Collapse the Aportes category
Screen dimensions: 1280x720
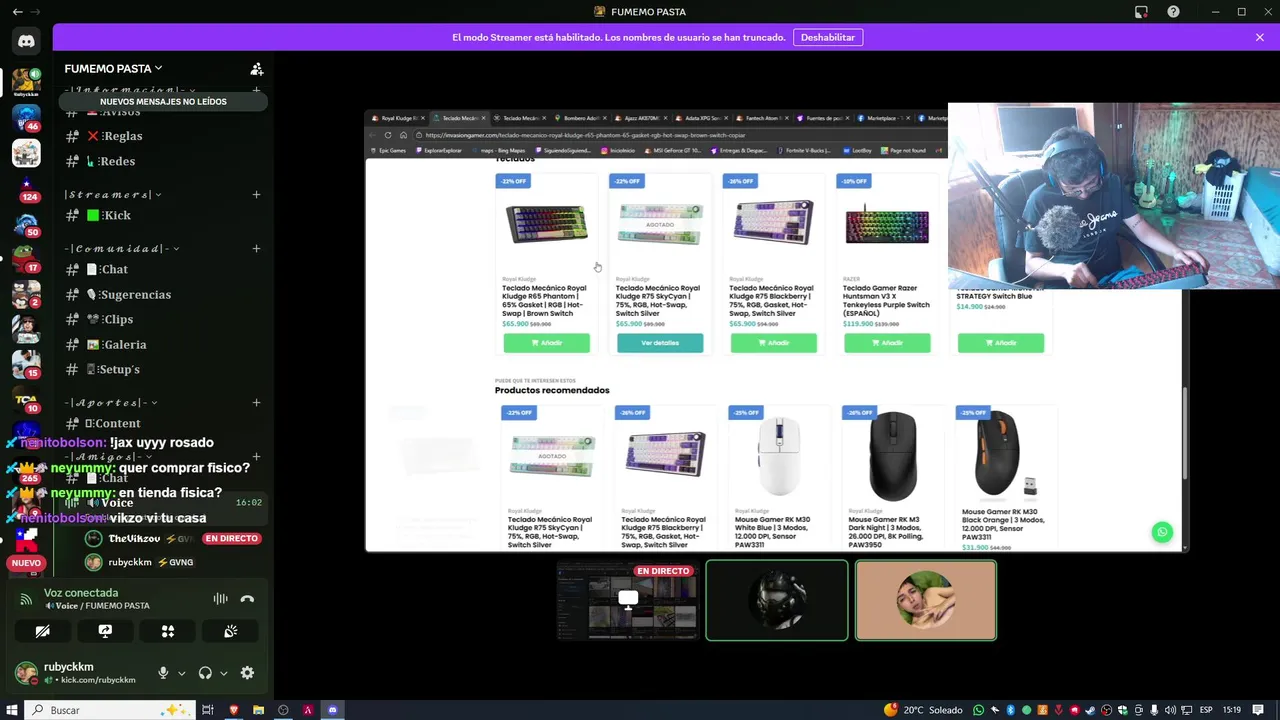point(112,402)
